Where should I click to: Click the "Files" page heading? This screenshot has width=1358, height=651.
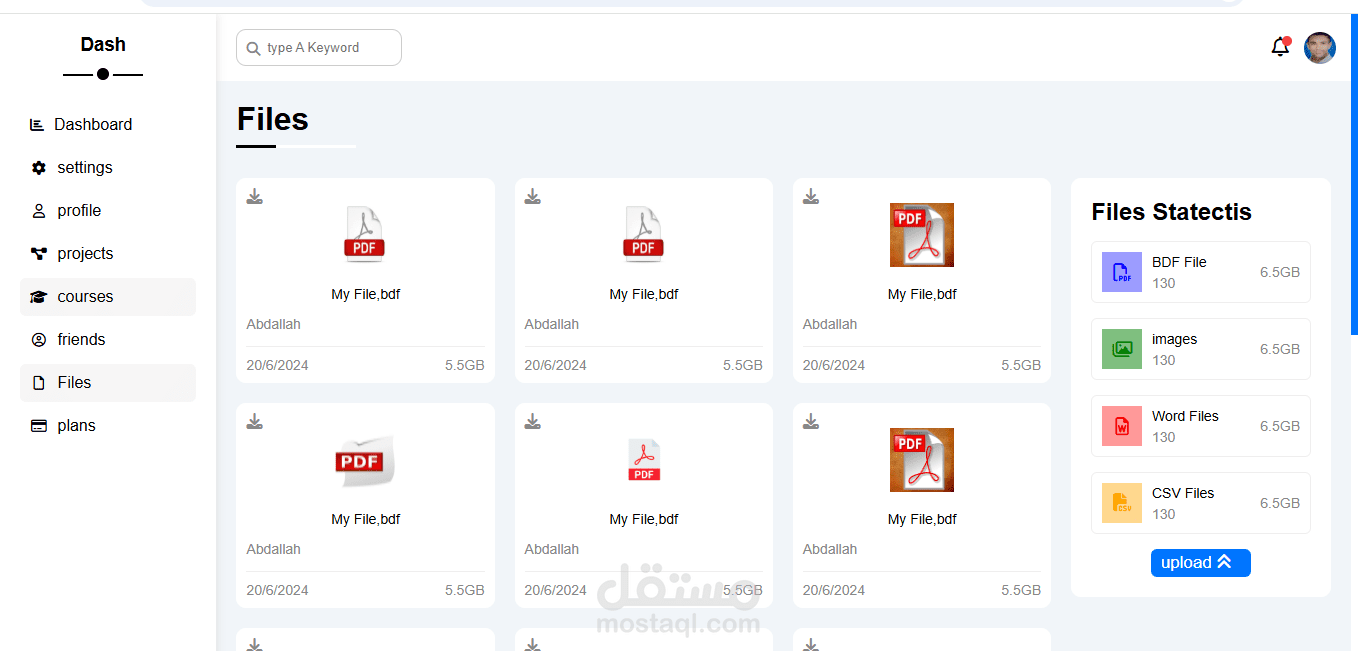tap(272, 120)
